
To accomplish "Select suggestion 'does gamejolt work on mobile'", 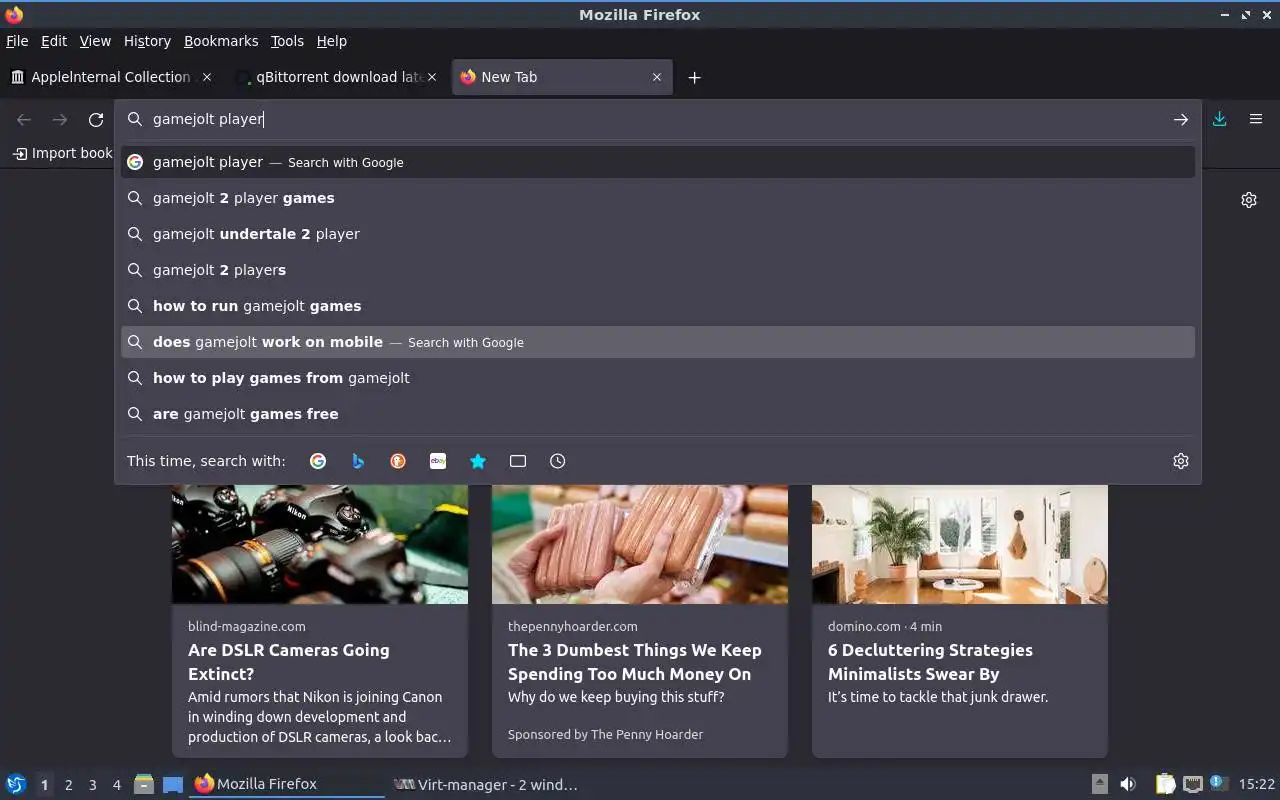I will [x=658, y=342].
